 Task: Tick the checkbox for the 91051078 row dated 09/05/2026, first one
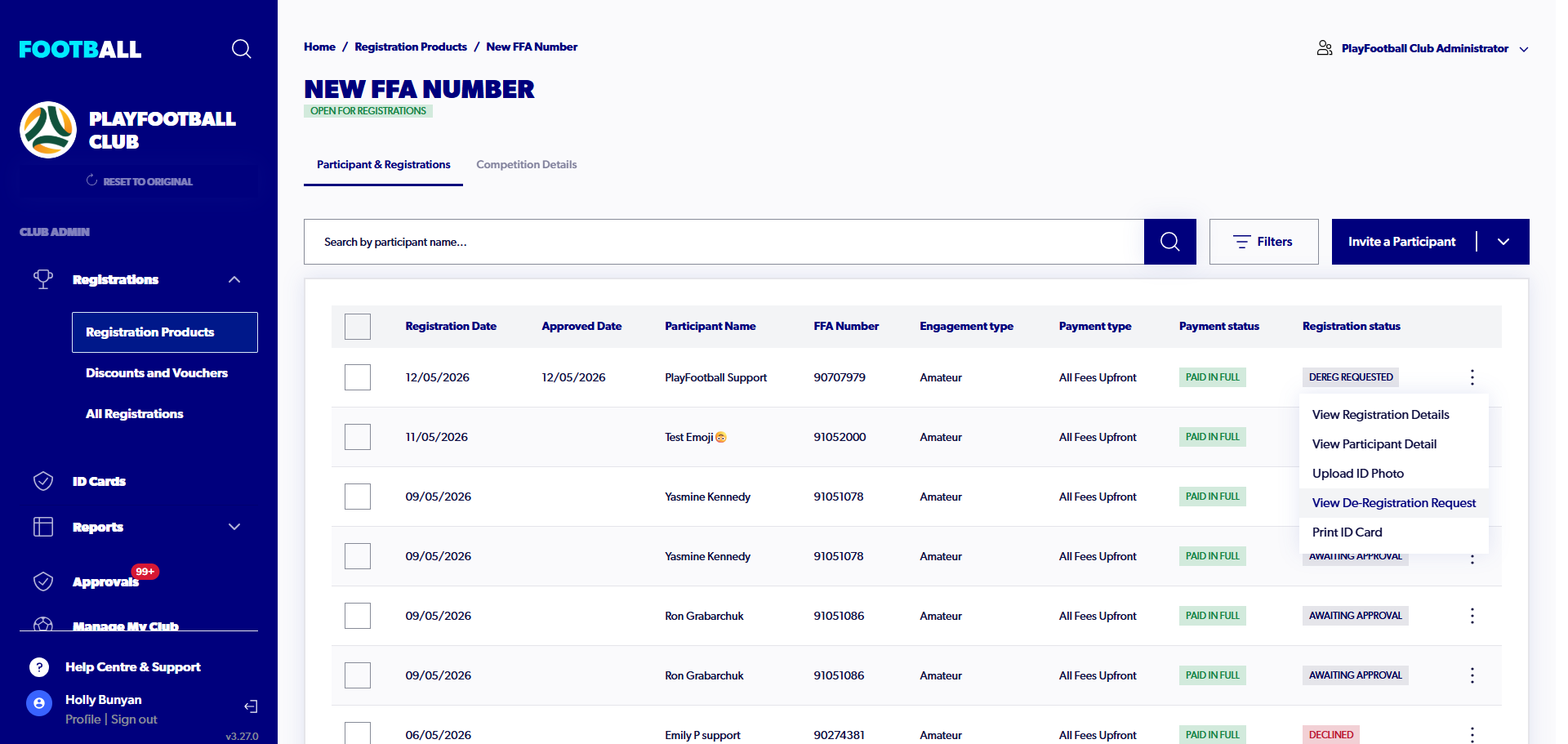click(358, 497)
